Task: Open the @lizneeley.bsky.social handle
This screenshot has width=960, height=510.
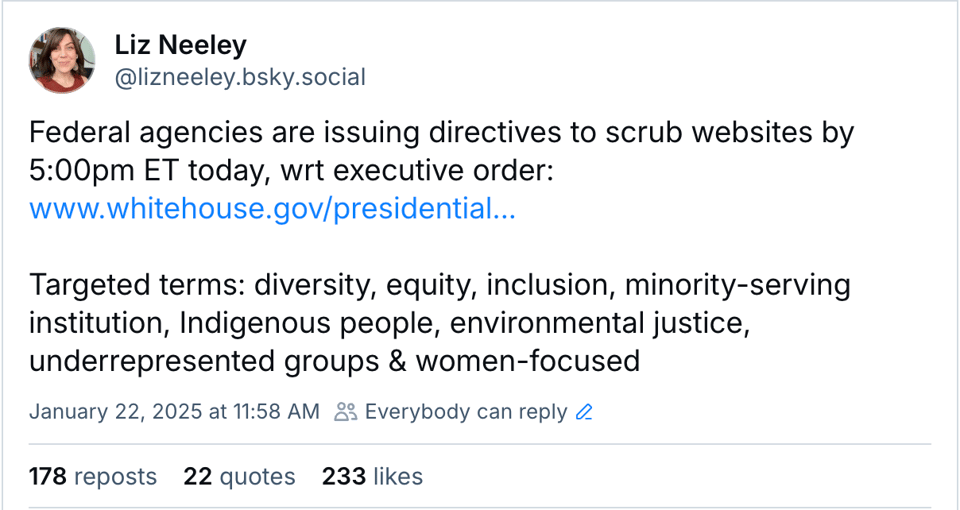Action: point(240,77)
